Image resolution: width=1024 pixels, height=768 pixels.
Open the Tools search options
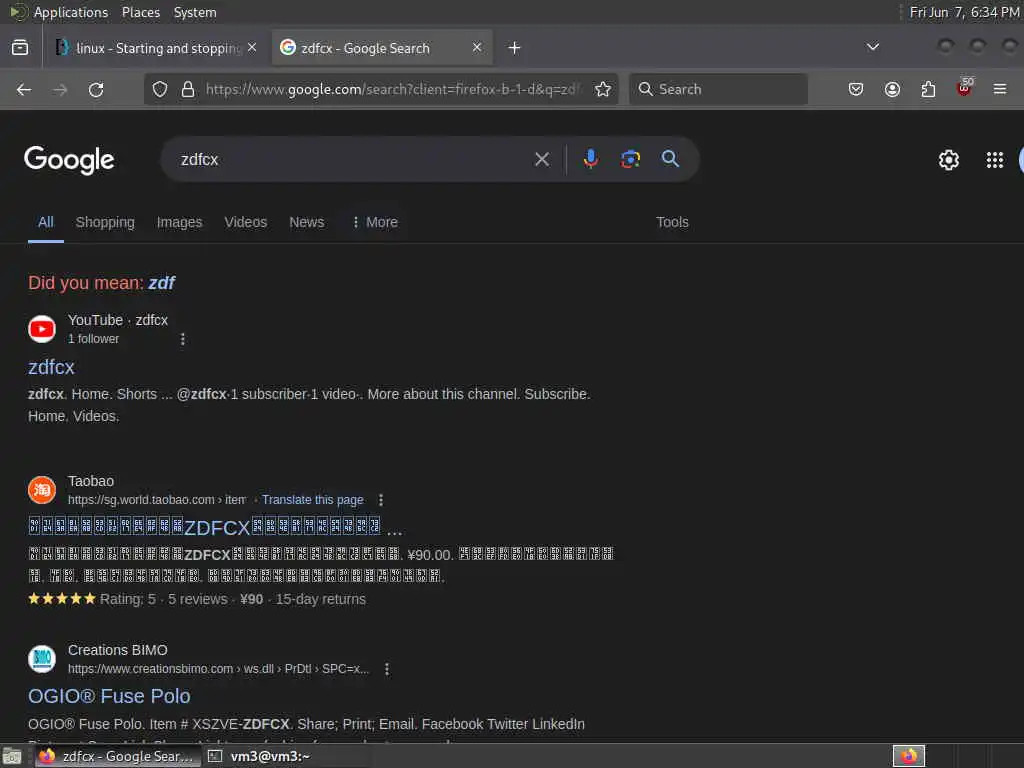click(x=672, y=222)
